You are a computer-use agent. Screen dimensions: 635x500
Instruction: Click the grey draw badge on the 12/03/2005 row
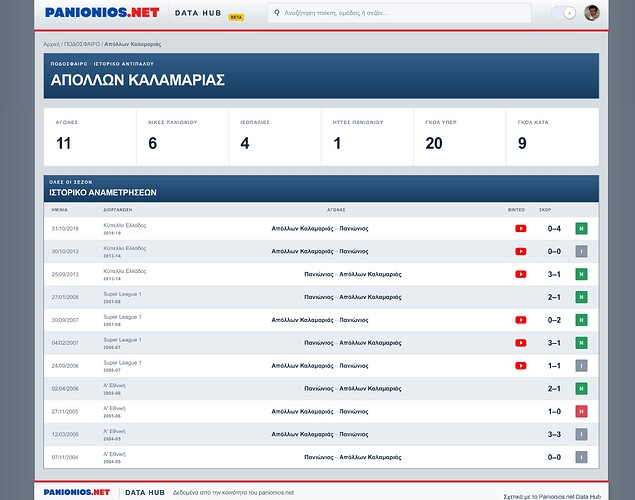tap(581, 434)
